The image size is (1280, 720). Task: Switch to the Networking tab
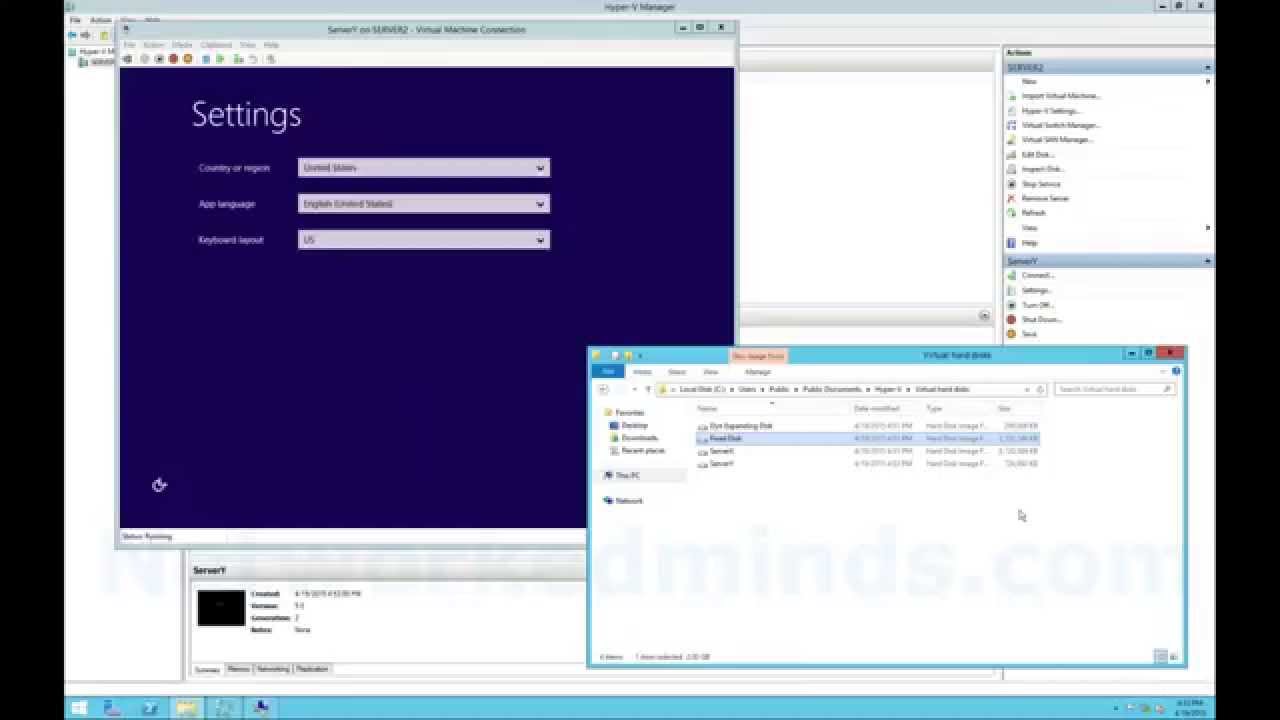point(273,669)
